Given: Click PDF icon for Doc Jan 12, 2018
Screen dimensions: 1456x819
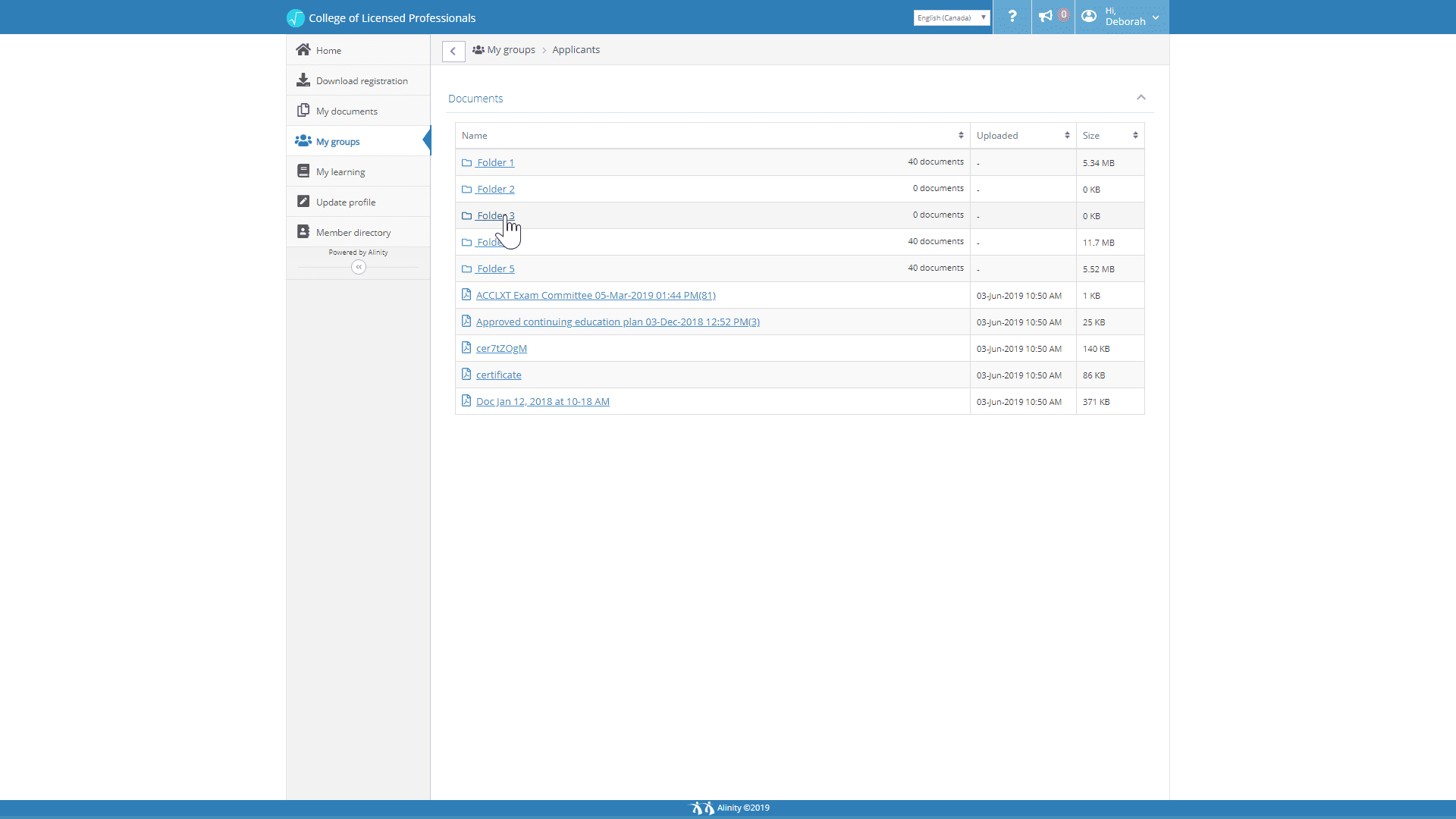Looking at the screenshot, I should point(466,400).
